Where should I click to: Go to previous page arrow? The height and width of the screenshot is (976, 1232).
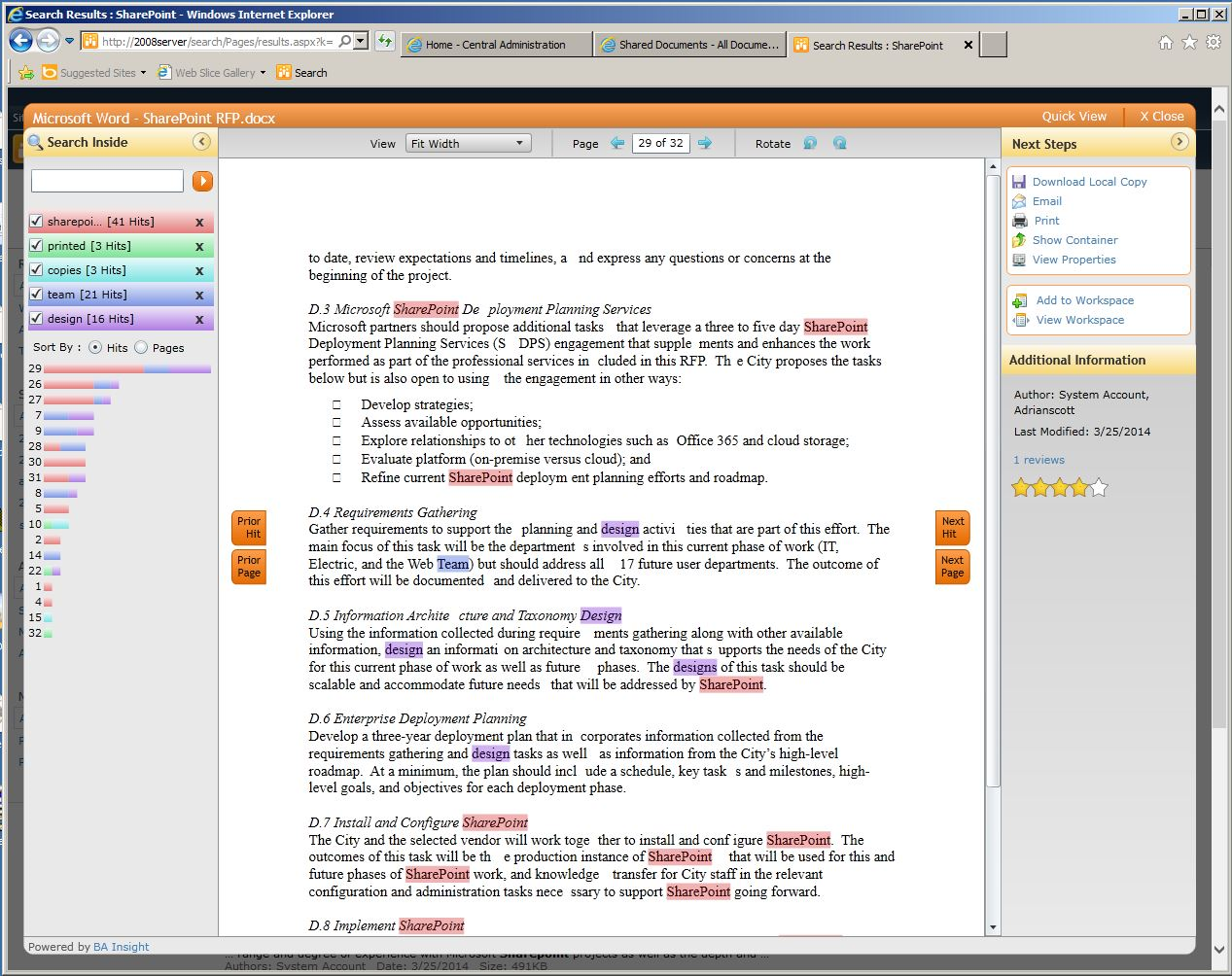coord(617,143)
